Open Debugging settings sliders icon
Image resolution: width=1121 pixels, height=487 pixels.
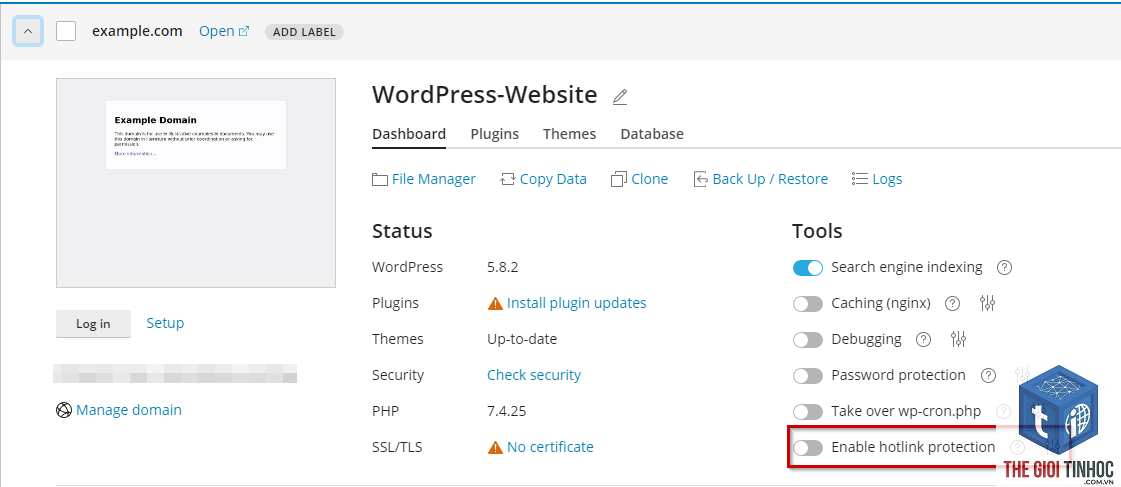click(959, 339)
